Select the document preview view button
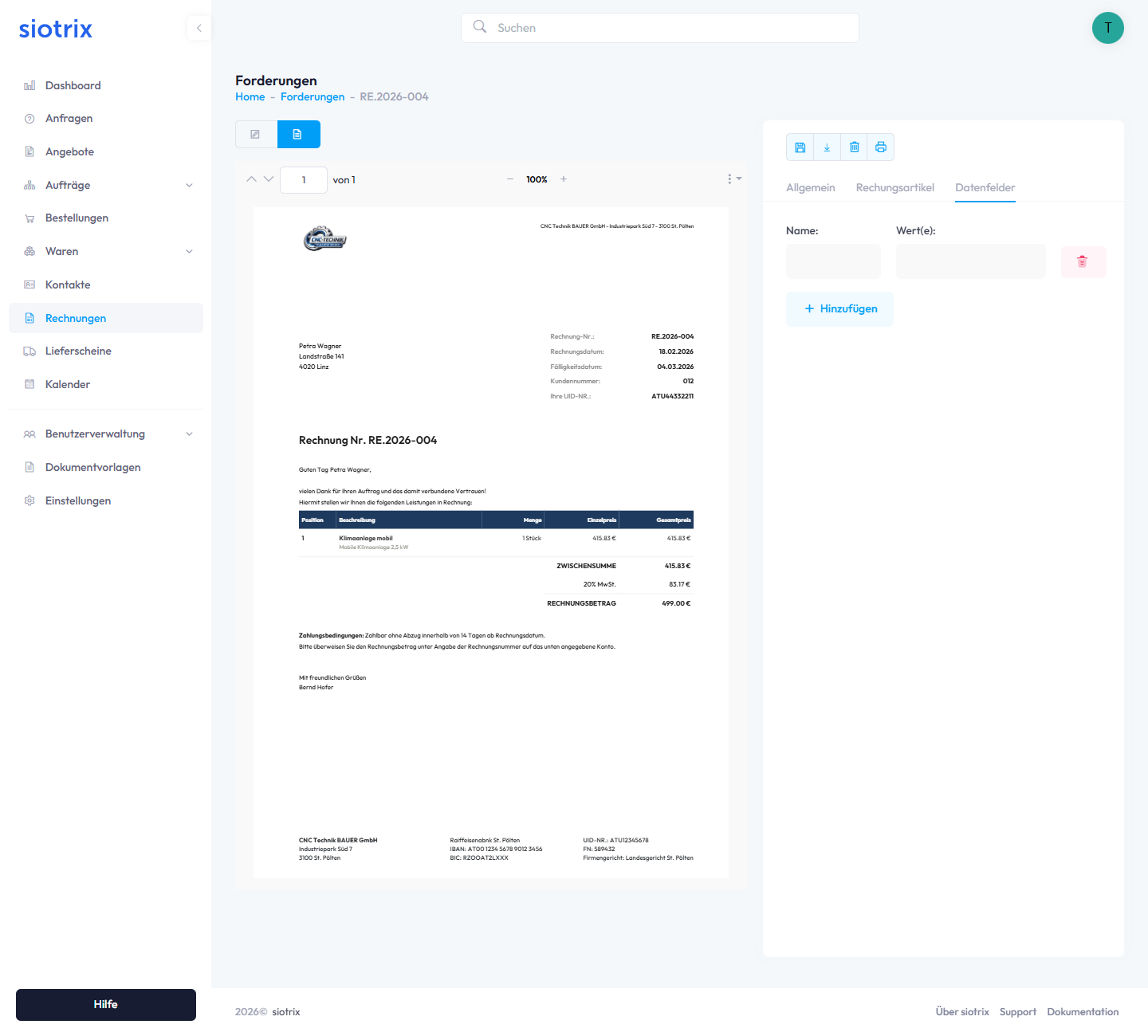This screenshot has width=1148, height=1036. [298, 135]
